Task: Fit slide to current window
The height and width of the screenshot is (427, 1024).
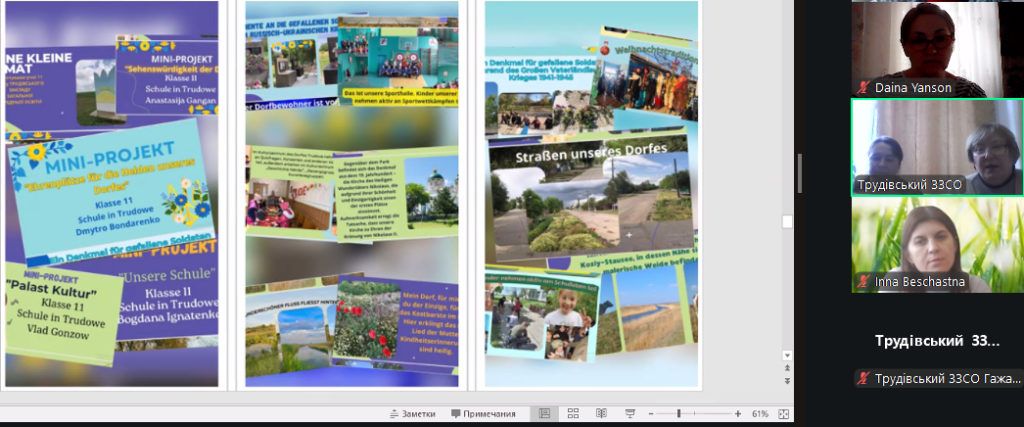Action: tap(783, 414)
